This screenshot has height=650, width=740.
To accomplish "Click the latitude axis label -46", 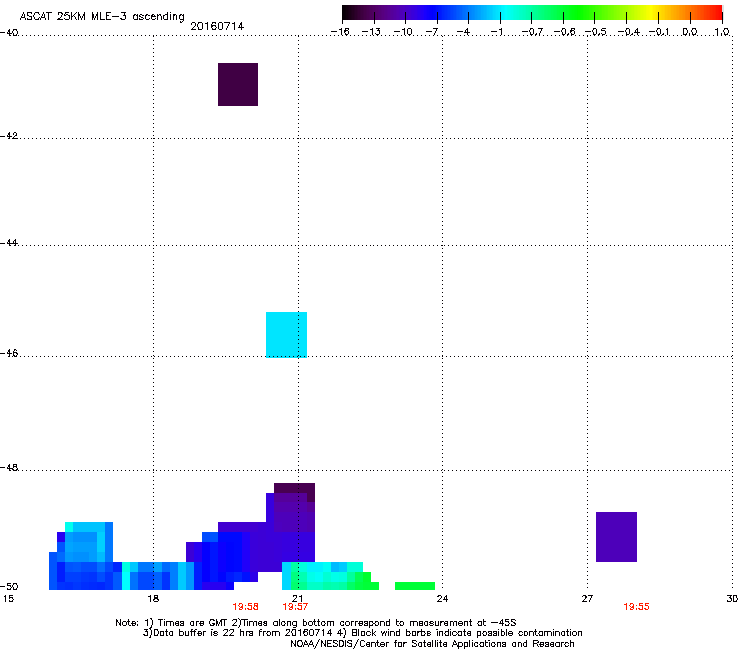I will (x=9, y=353).
